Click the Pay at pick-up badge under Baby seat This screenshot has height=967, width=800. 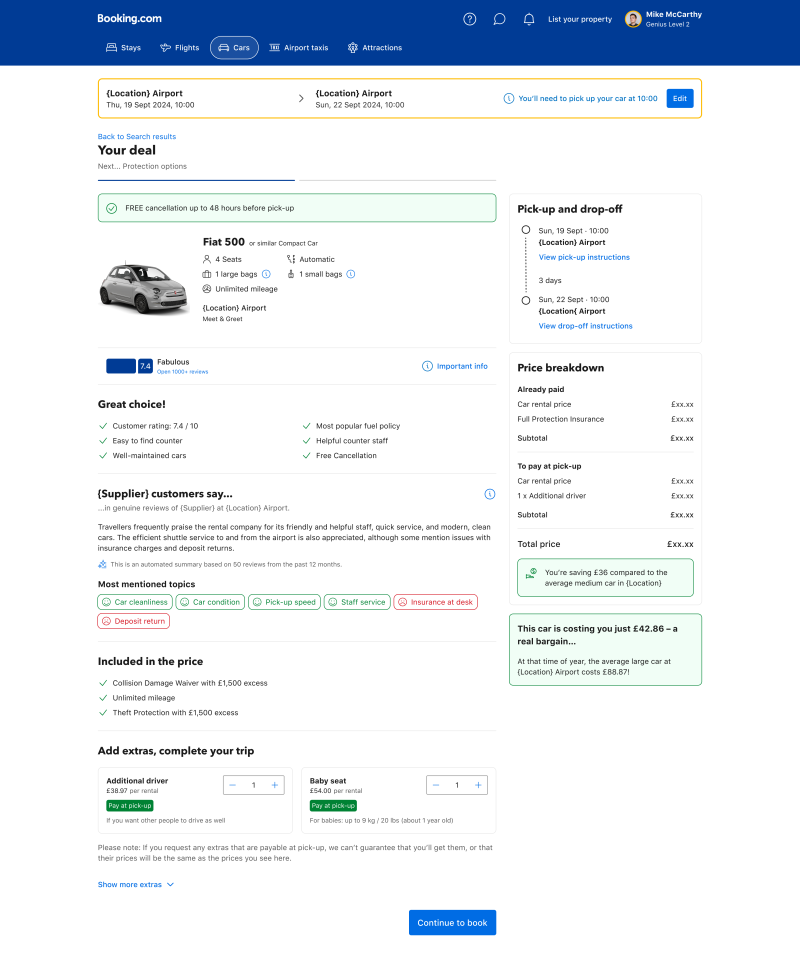[x=333, y=805]
